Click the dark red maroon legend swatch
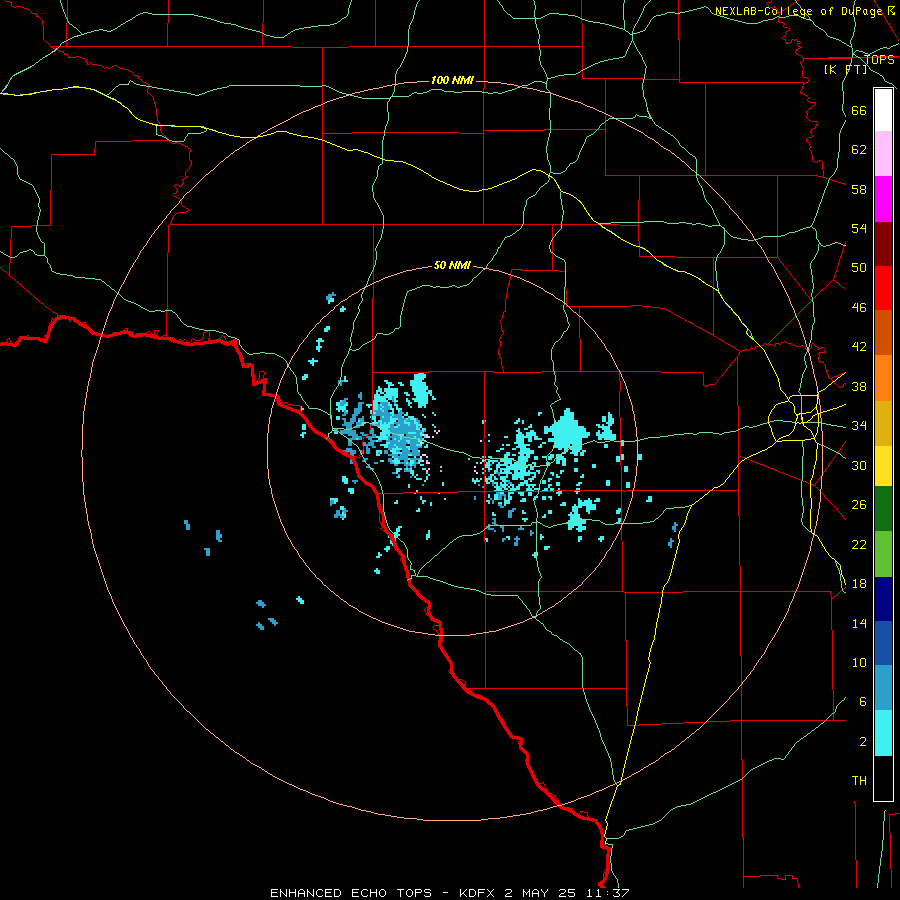 883,243
